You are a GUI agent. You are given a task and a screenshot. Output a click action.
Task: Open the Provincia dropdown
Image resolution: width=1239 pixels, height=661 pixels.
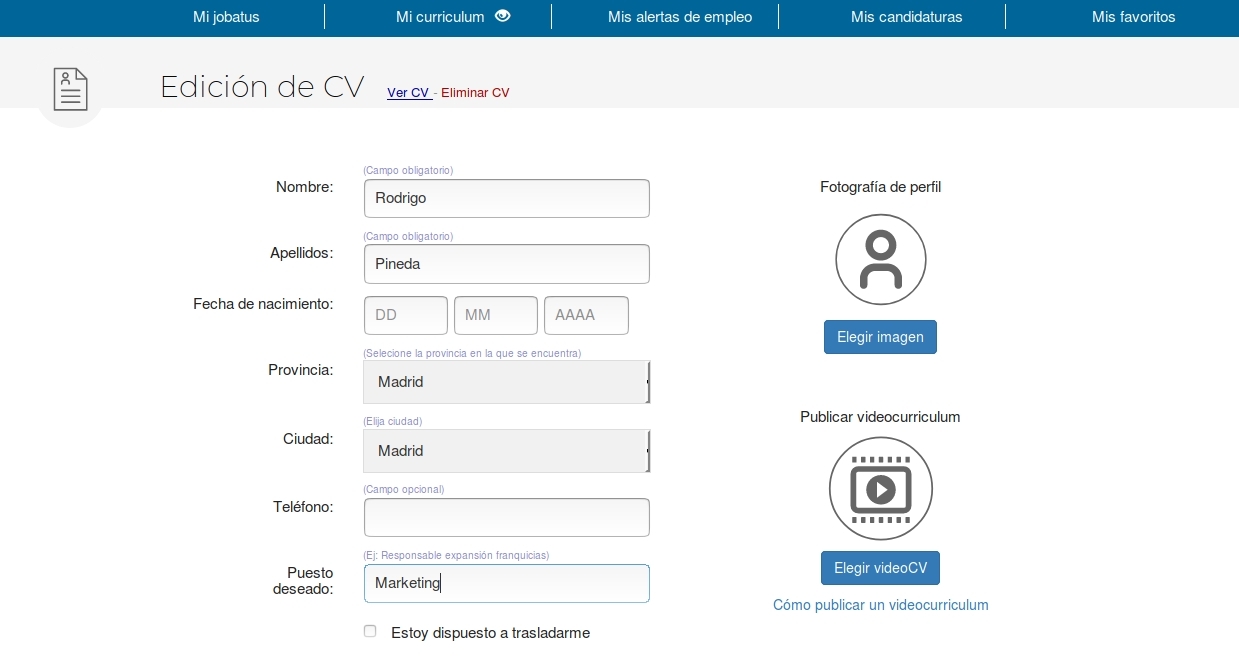click(x=506, y=382)
